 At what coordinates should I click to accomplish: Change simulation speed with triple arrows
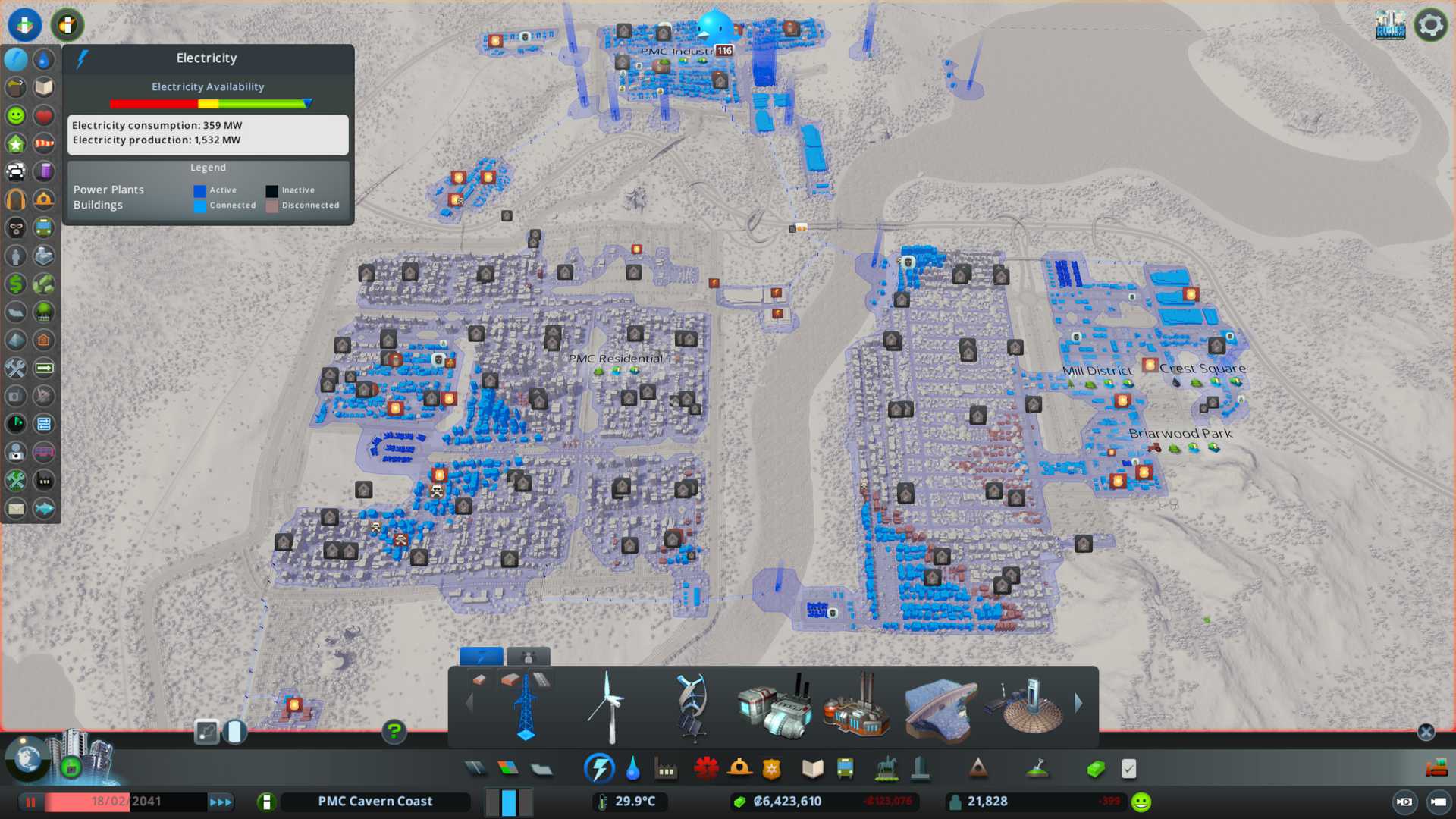(221, 802)
